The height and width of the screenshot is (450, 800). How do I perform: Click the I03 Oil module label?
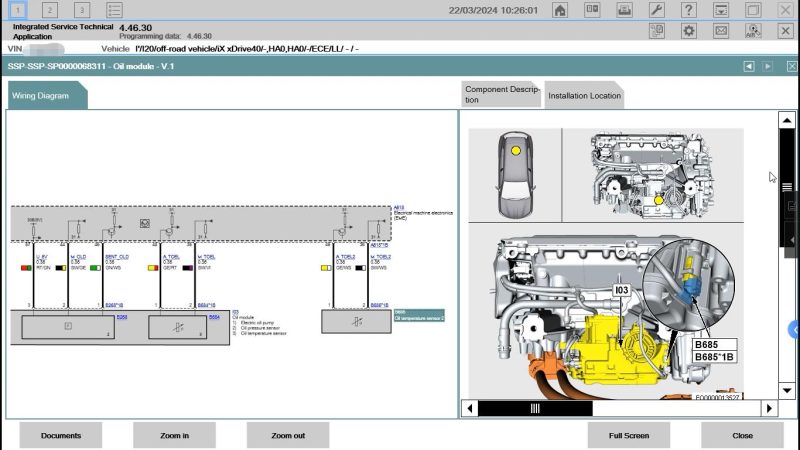click(236, 312)
